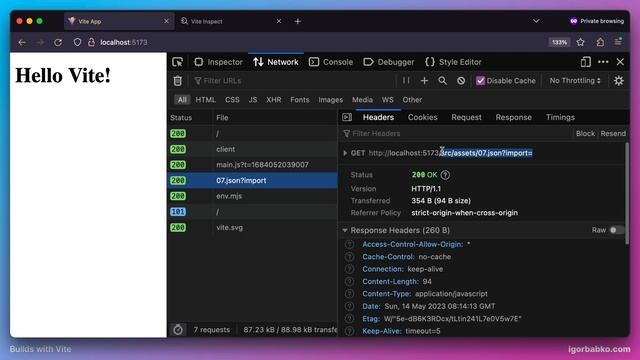This screenshot has height=360, width=640.
Task: Switch to the Debugger panel
Action: pos(389,62)
